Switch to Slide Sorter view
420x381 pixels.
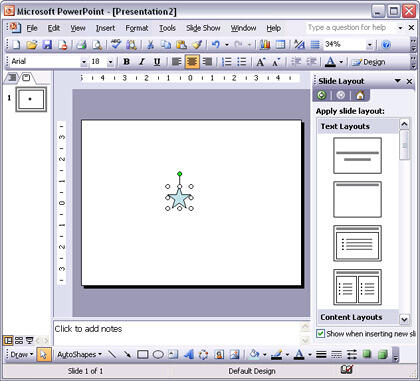(x=19, y=340)
